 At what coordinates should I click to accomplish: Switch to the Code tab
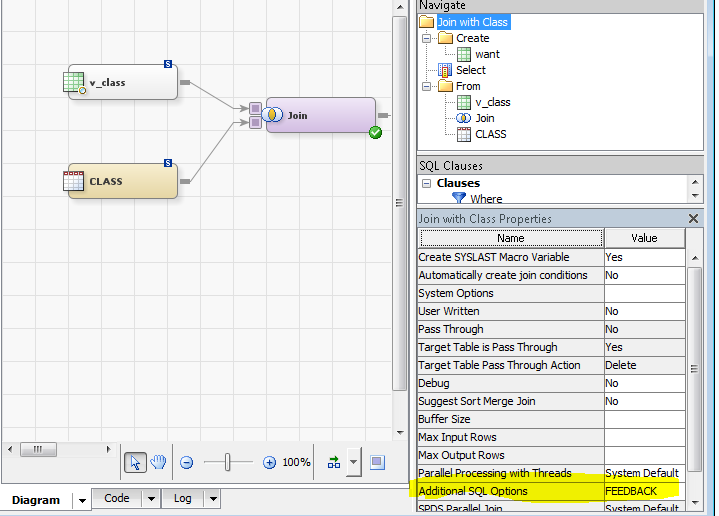point(117,498)
